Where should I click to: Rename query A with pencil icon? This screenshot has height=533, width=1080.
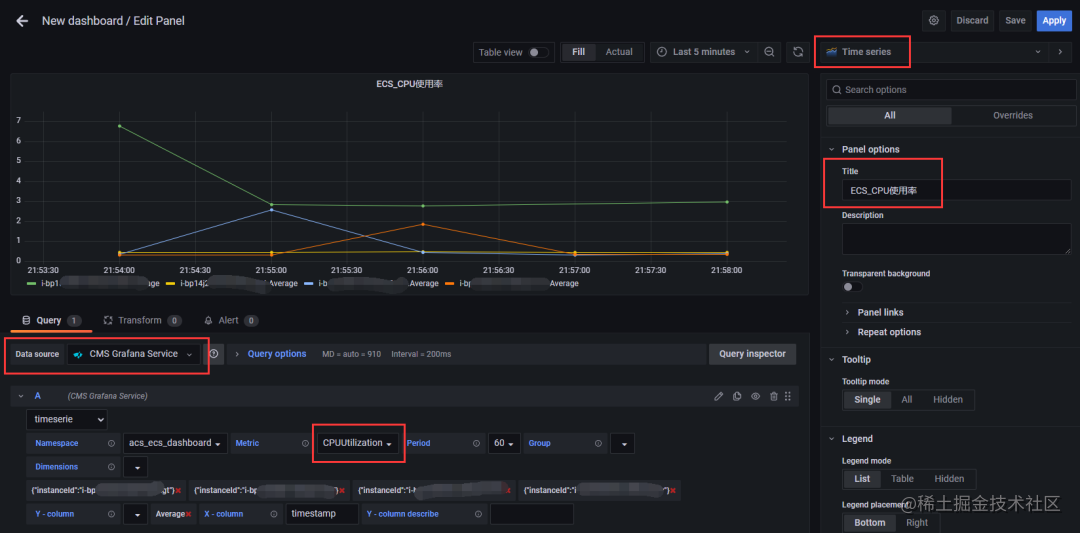pos(718,396)
